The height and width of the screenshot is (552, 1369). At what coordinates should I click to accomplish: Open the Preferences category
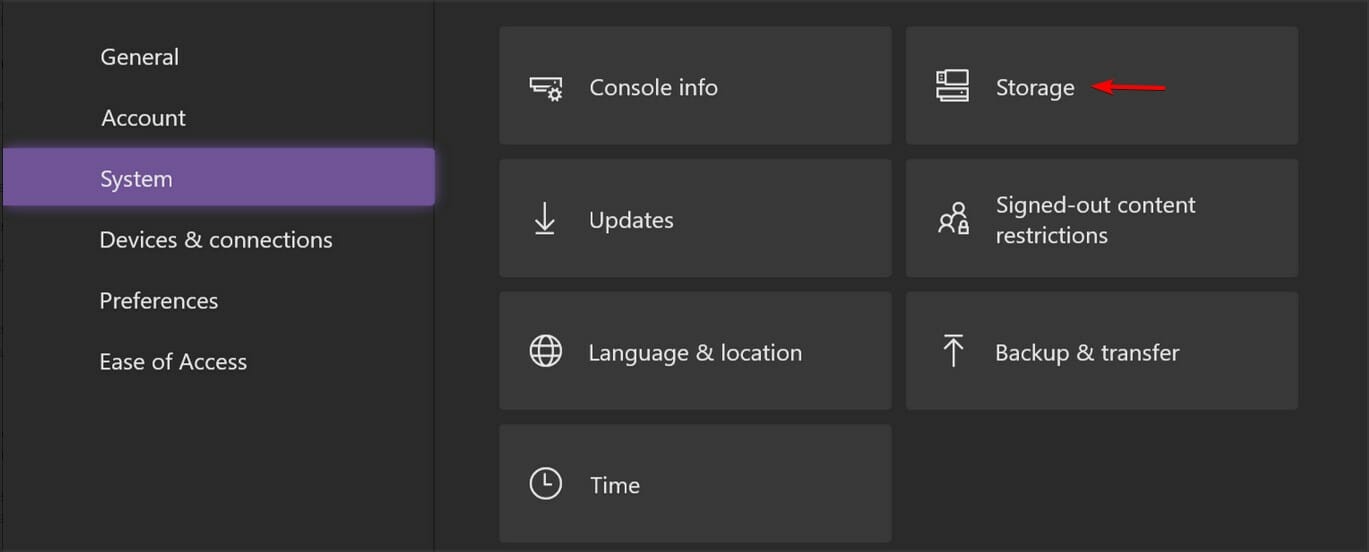click(x=159, y=301)
